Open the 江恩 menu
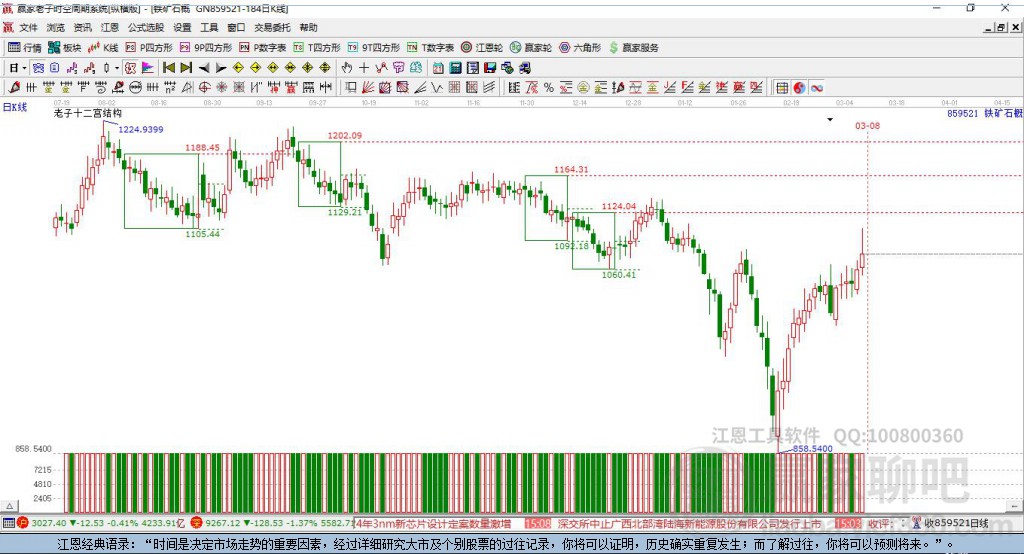This screenshot has width=1024, height=554. pyautogui.click(x=110, y=27)
